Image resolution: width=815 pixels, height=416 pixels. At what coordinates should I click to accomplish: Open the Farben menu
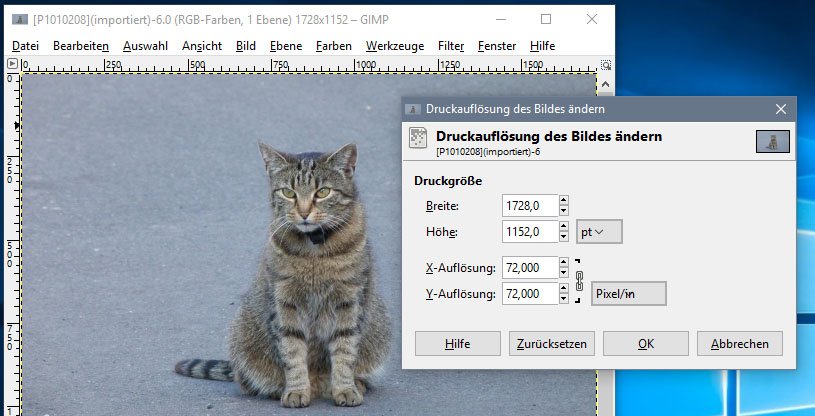click(x=334, y=46)
